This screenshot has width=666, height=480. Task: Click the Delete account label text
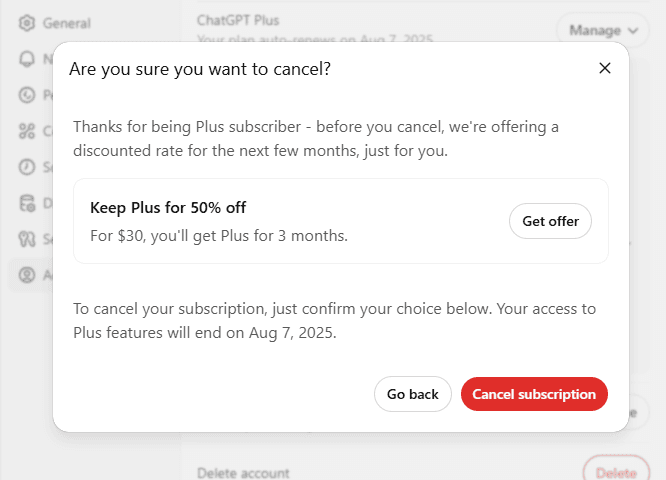pyautogui.click(x=243, y=473)
